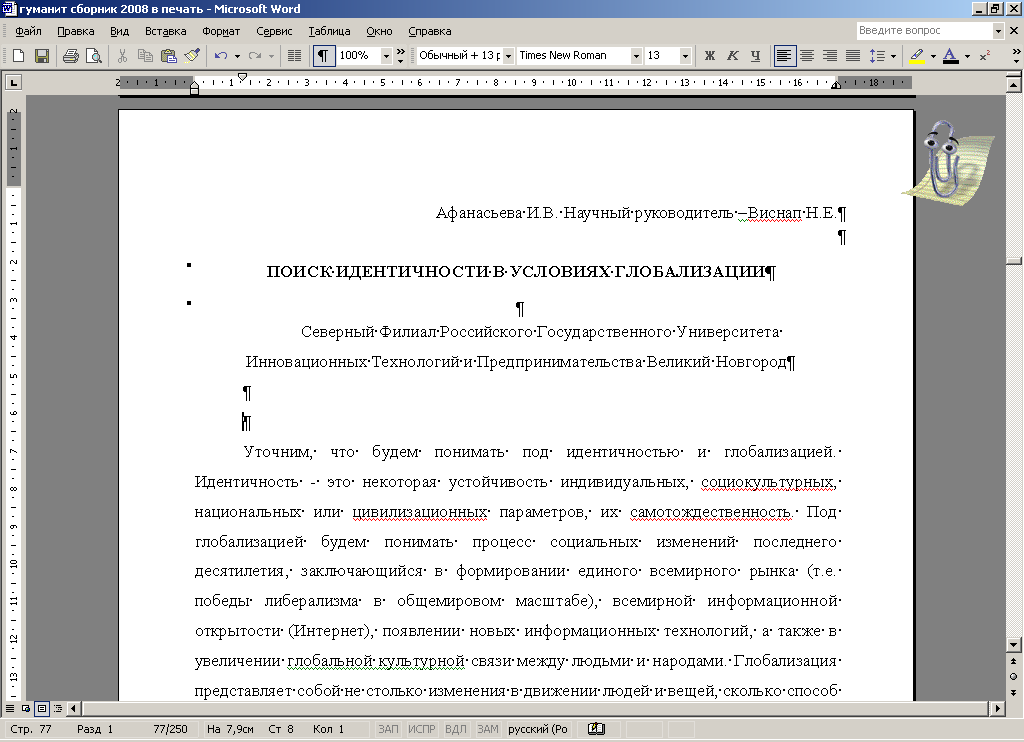
Task: Align text to the right
Action: [830, 56]
